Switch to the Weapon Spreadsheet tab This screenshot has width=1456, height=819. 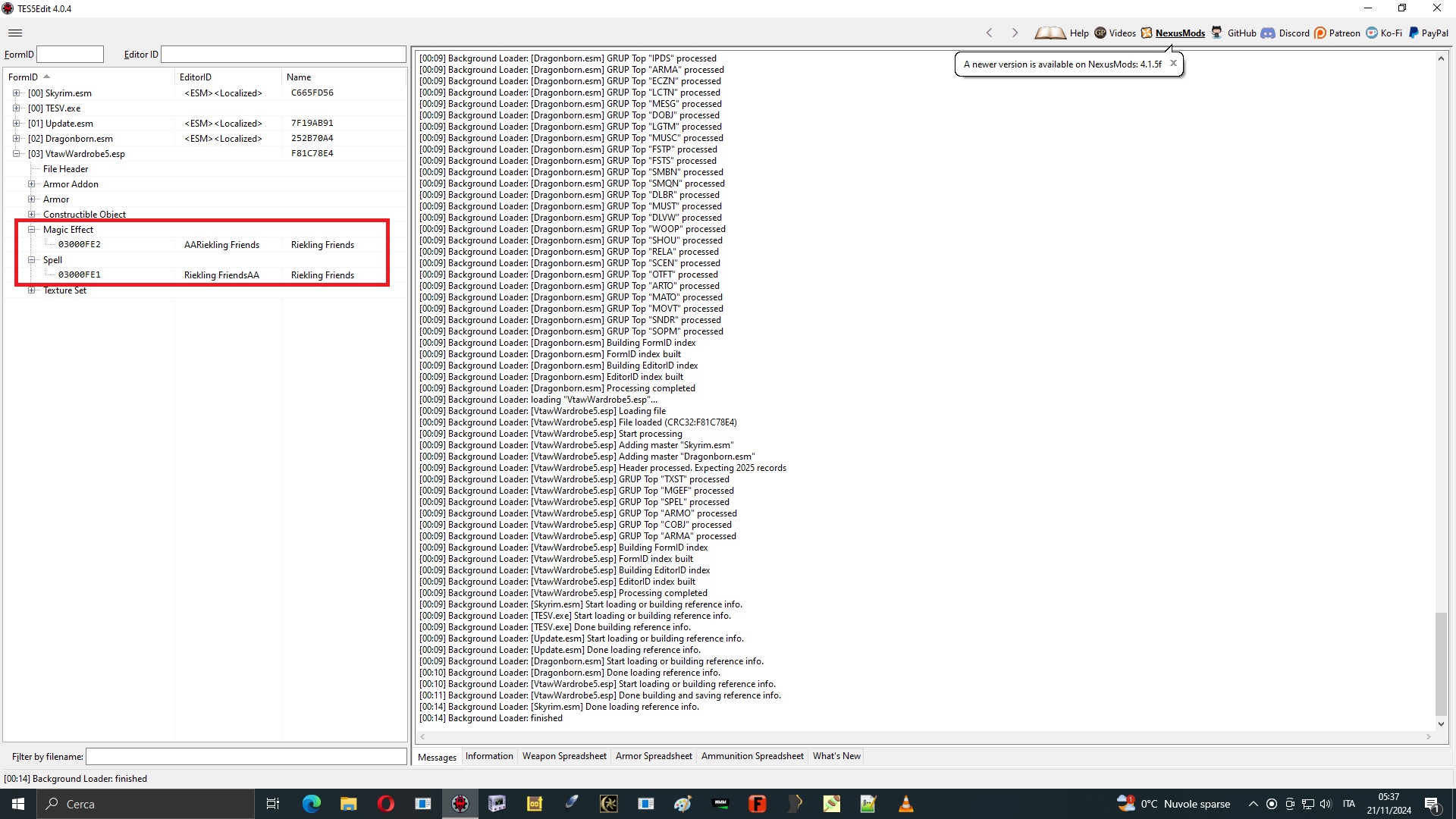[564, 756]
